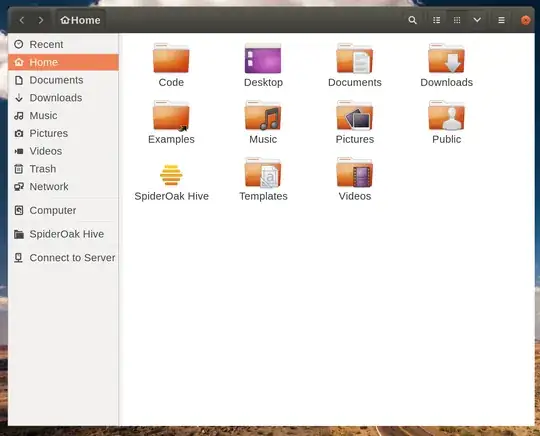Open view options dropdown arrow
This screenshot has height=436, width=540.
point(477,20)
